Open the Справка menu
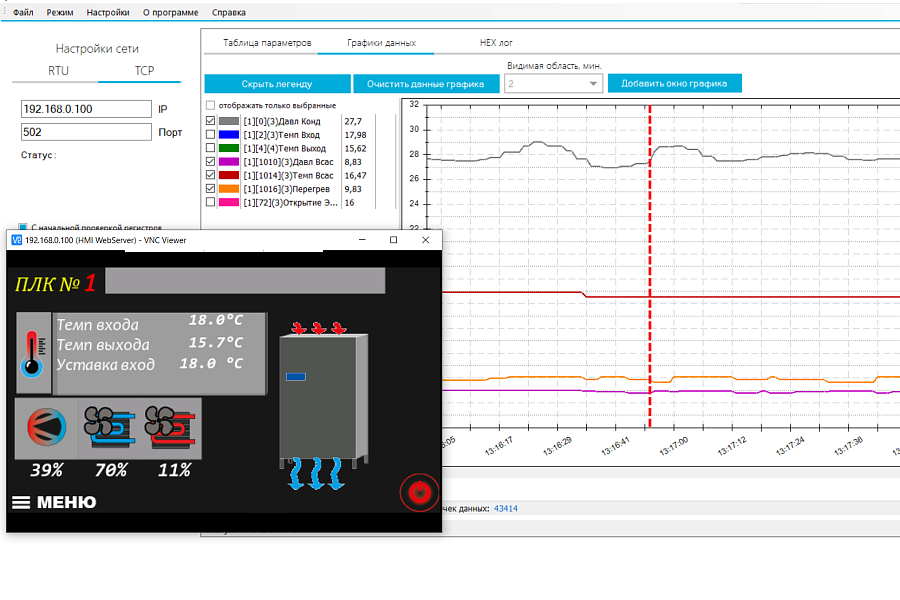 (x=228, y=12)
